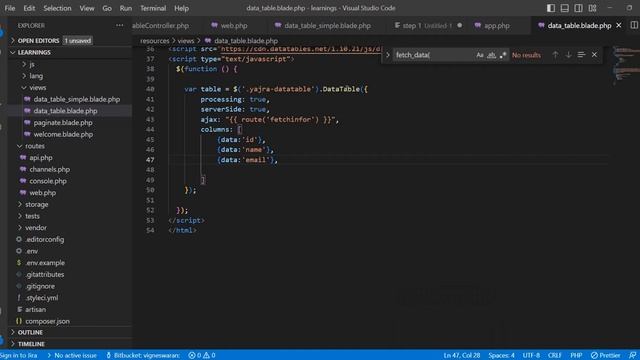
Task: Open composer.json file
Action: coord(47,321)
